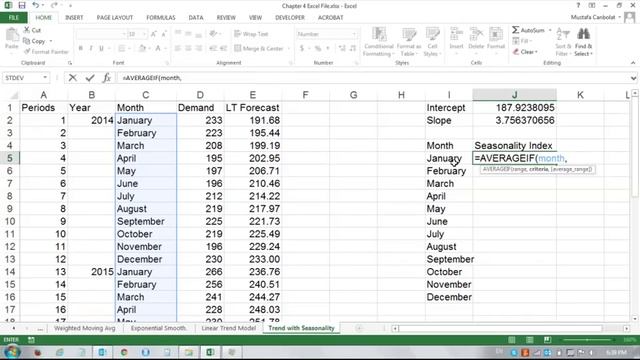Open the Sort & Filter menu
The height and width of the screenshot is (360, 640).
point(563,42)
